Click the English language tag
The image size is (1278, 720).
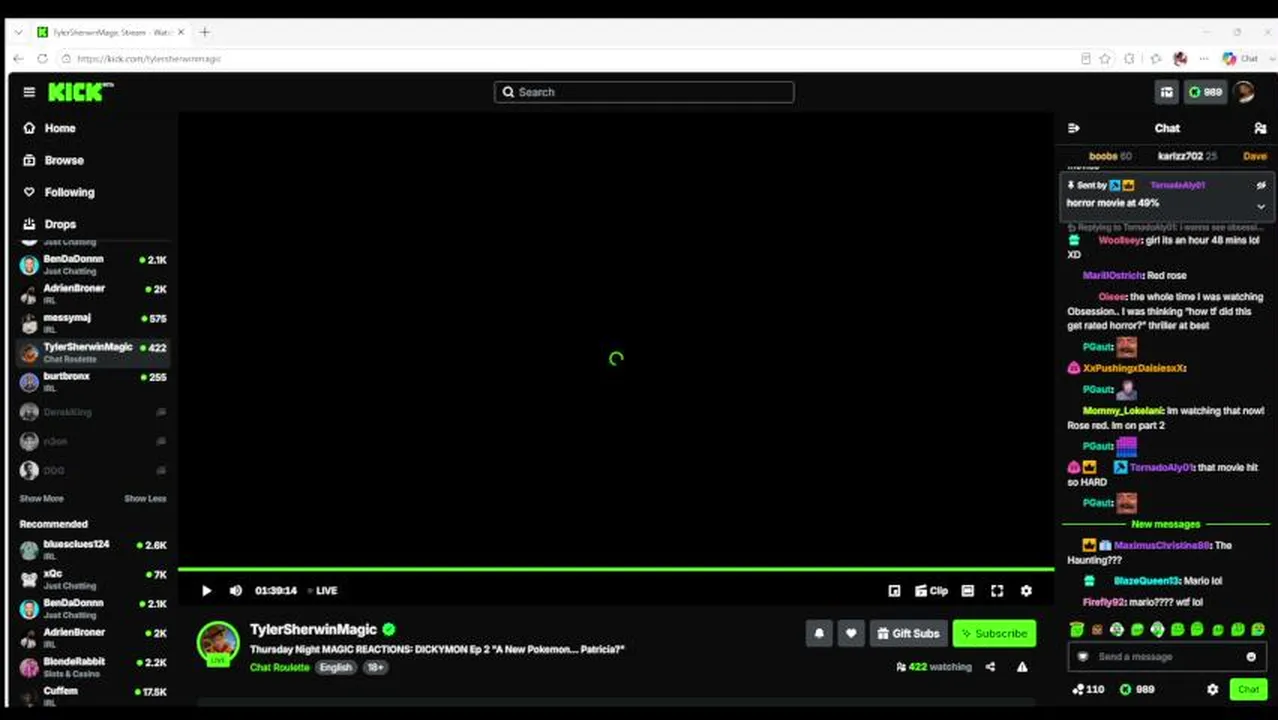pos(335,667)
